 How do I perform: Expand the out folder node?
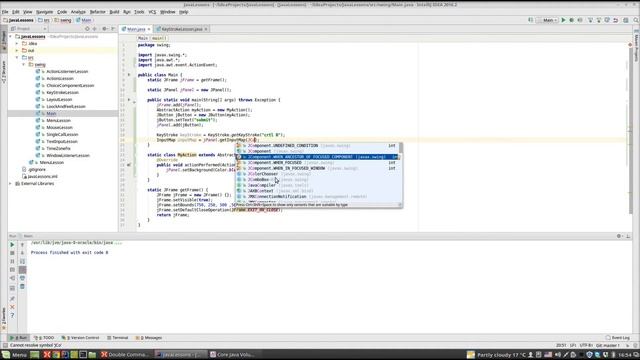pos(17,51)
